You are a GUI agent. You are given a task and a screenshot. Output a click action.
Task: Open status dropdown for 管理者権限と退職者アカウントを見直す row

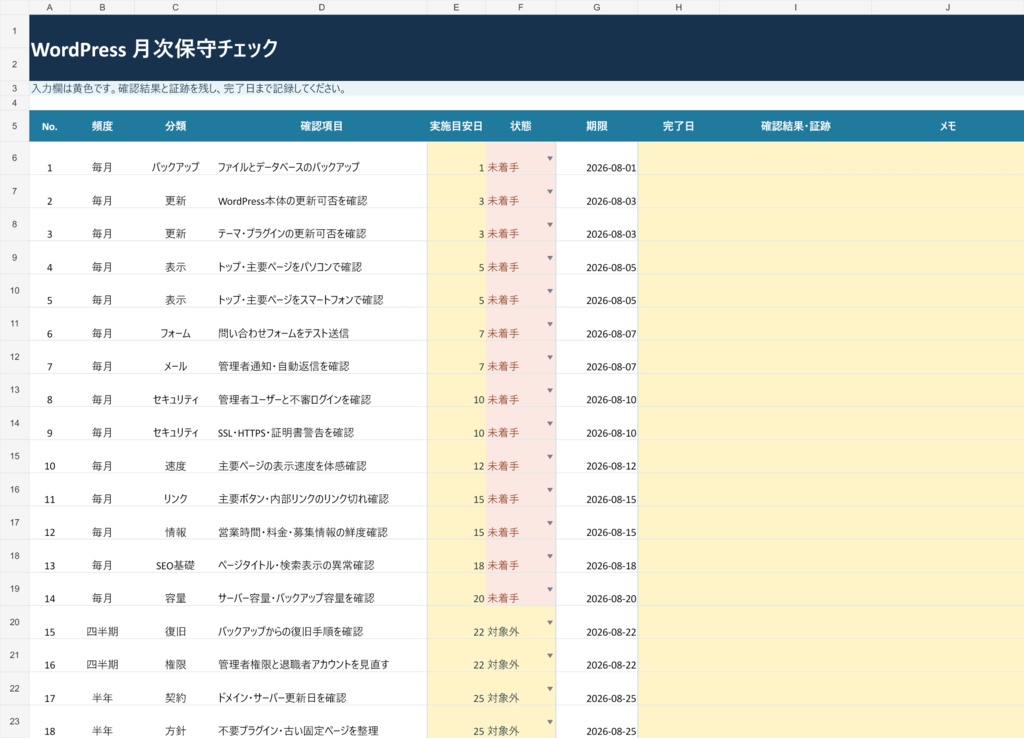tap(549, 656)
